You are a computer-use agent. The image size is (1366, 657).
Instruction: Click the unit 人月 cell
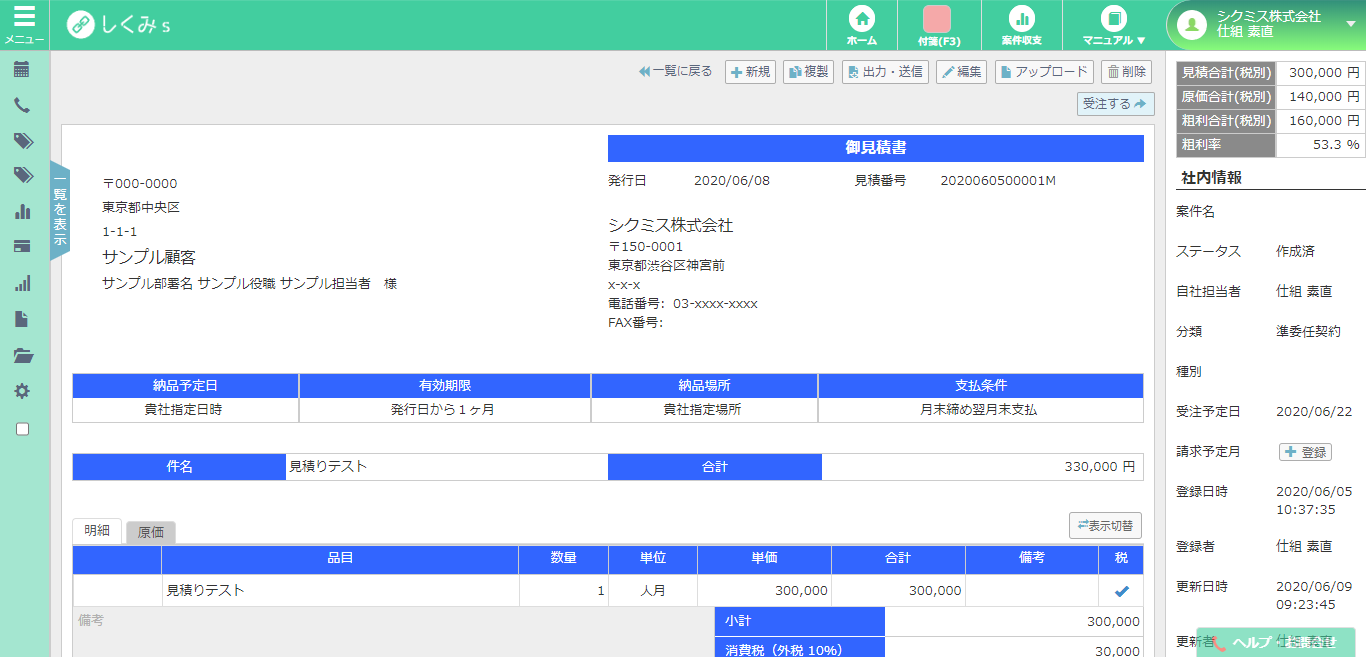(653, 591)
